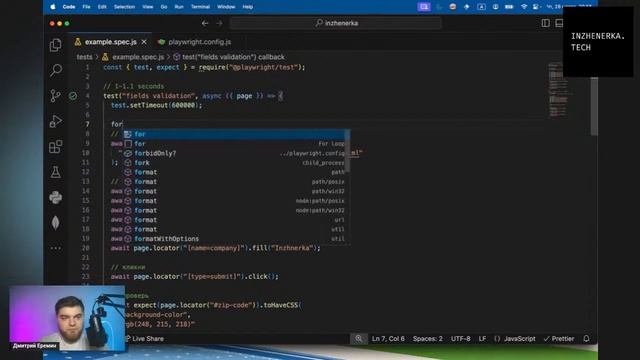
Task: Click the editor vertical scrollbar
Action: click(x=594, y=107)
